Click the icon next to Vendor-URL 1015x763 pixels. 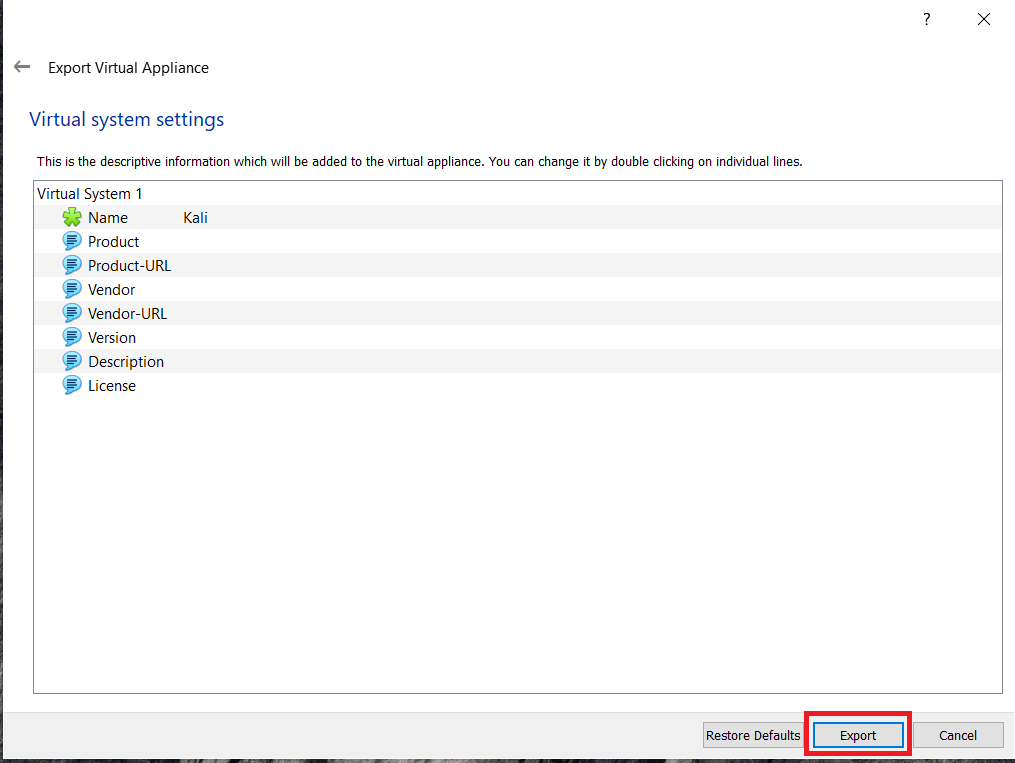[71, 313]
